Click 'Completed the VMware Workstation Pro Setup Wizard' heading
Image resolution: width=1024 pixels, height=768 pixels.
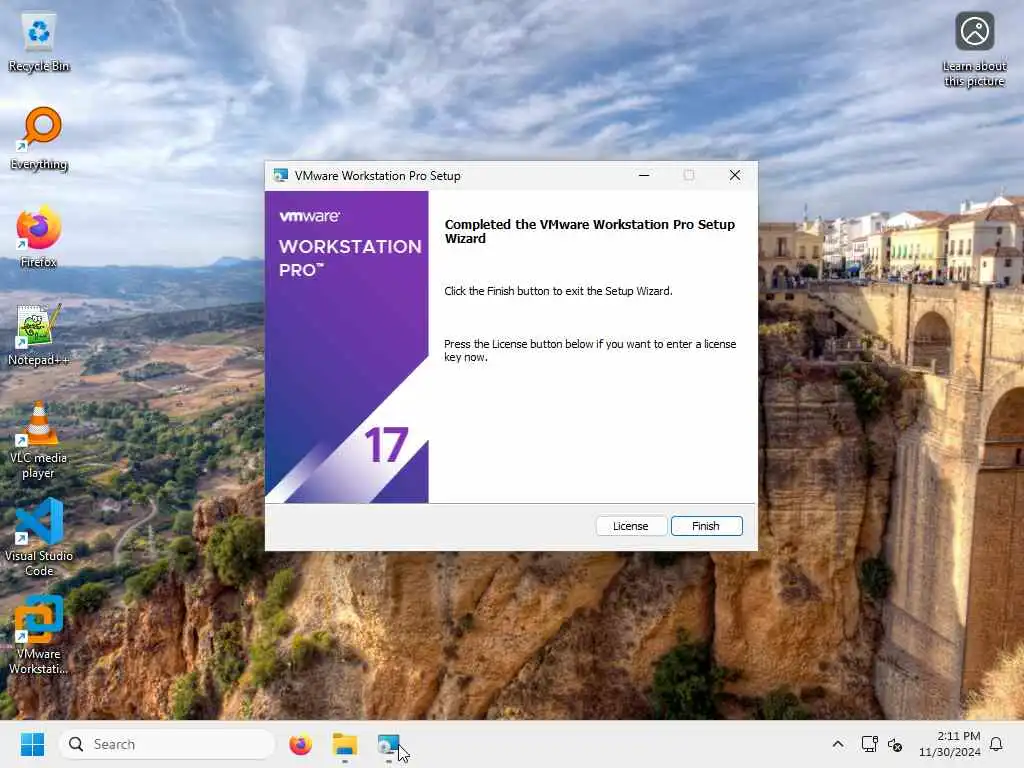pyautogui.click(x=590, y=231)
